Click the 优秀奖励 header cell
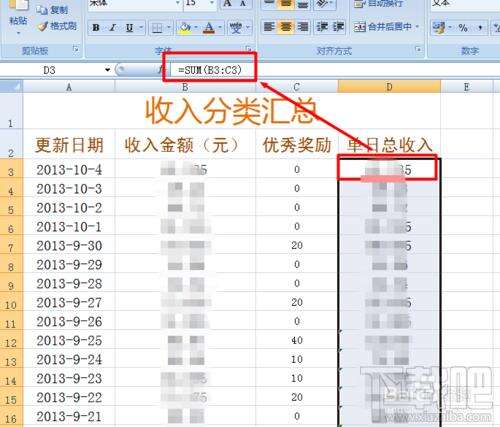 tap(297, 145)
